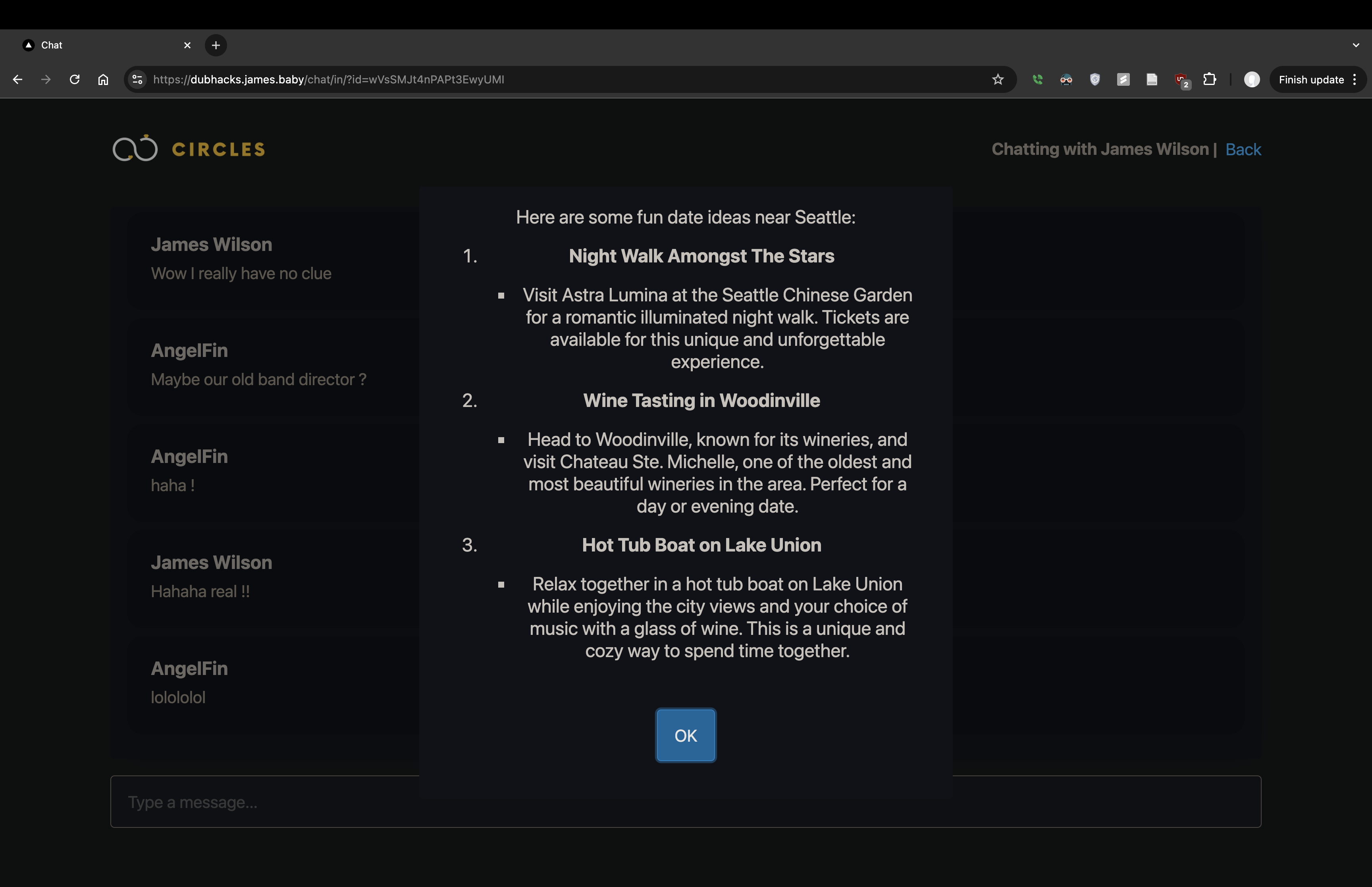Click the Circles logo icon

(135, 148)
